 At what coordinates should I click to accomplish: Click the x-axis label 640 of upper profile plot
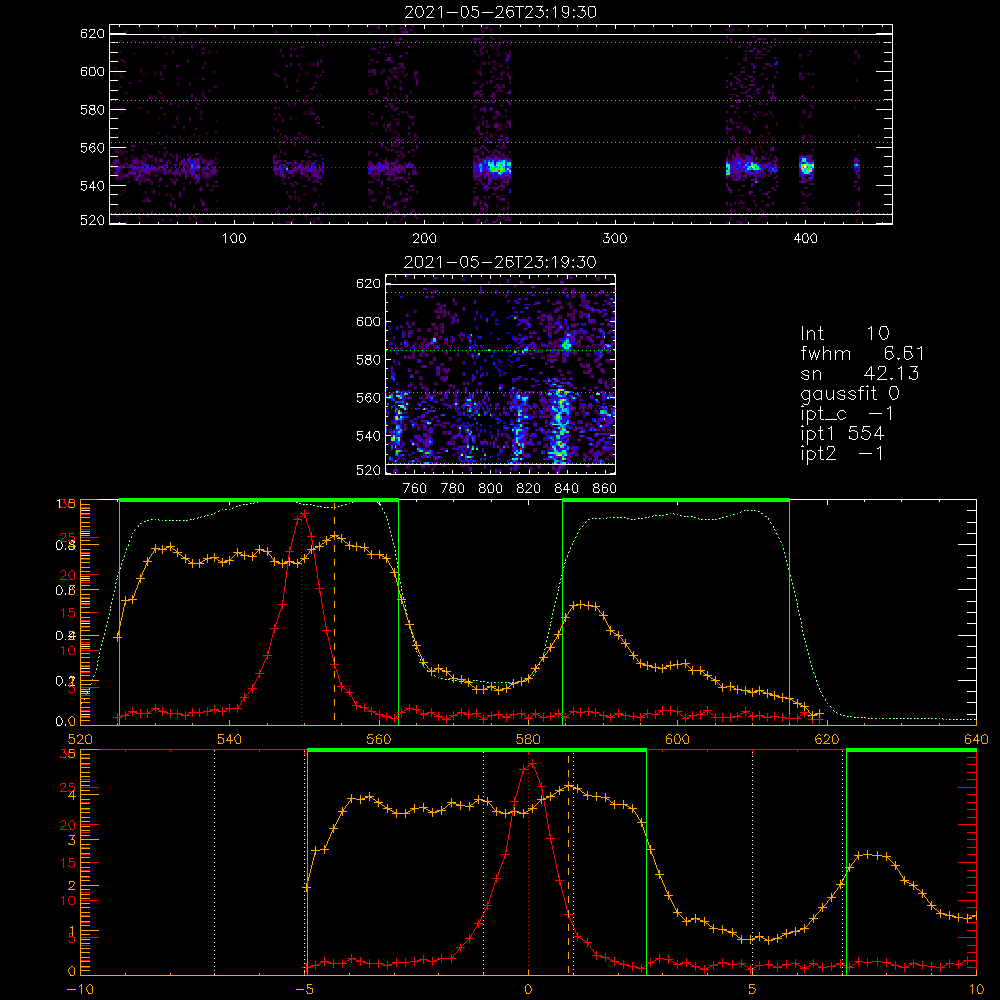pyautogui.click(x=976, y=739)
